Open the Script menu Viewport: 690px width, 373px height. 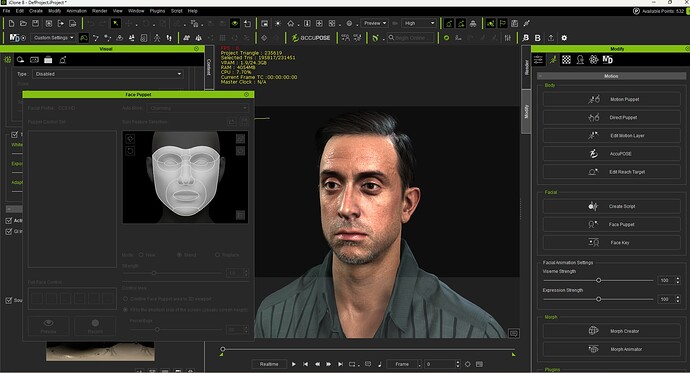pyautogui.click(x=176, y=11)
